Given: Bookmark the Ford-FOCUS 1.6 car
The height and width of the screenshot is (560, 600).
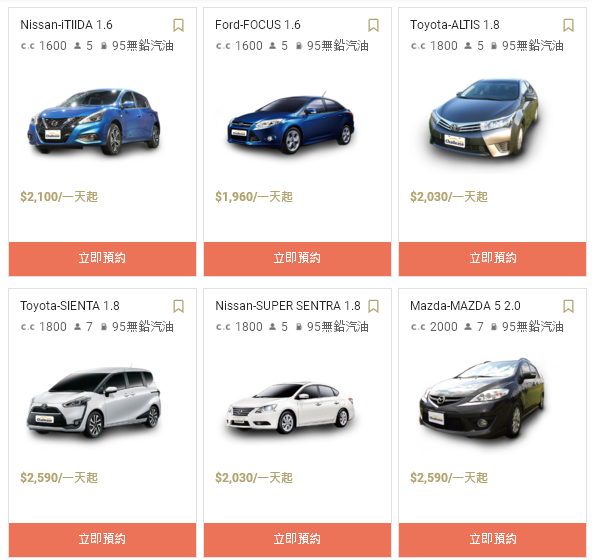Looking at the screenshot, I should coord(373,25).
